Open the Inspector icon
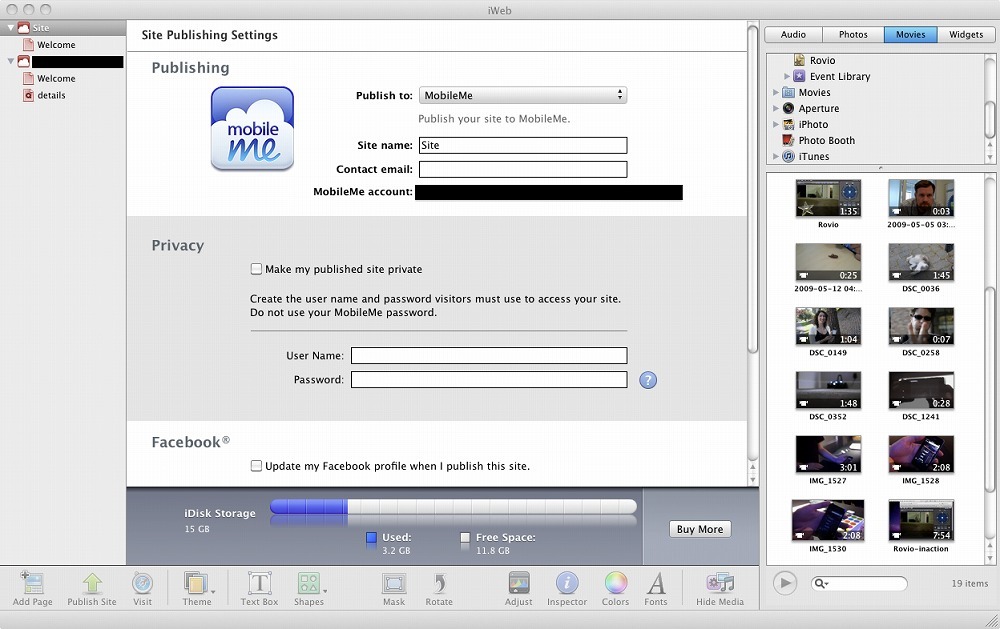 pos(566,582)
